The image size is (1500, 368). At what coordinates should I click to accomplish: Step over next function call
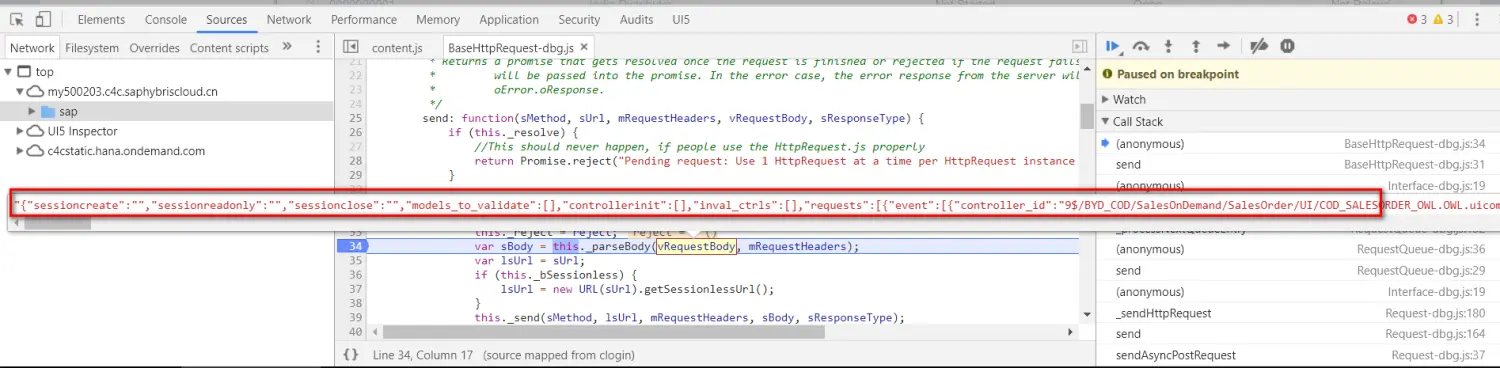pos(1141,46)
